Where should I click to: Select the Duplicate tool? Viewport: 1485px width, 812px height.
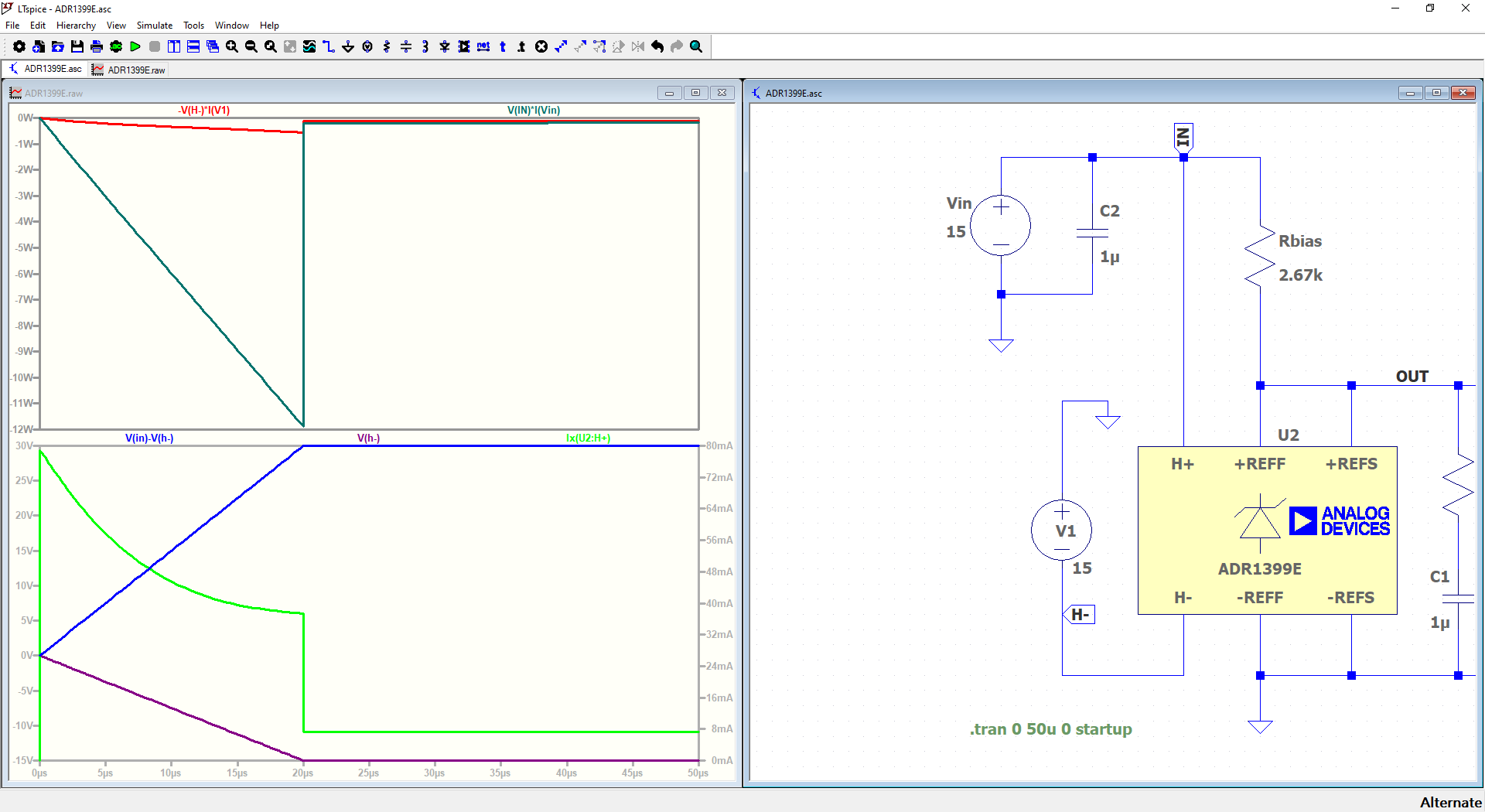coord(561,46)
